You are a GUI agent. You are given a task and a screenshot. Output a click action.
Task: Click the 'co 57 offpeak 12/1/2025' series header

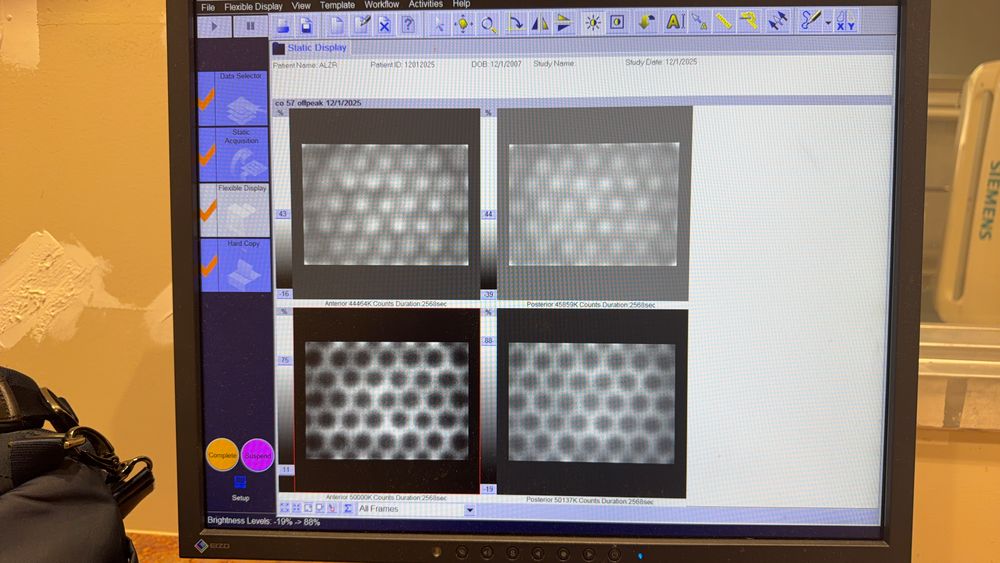[x=318, y=103]
